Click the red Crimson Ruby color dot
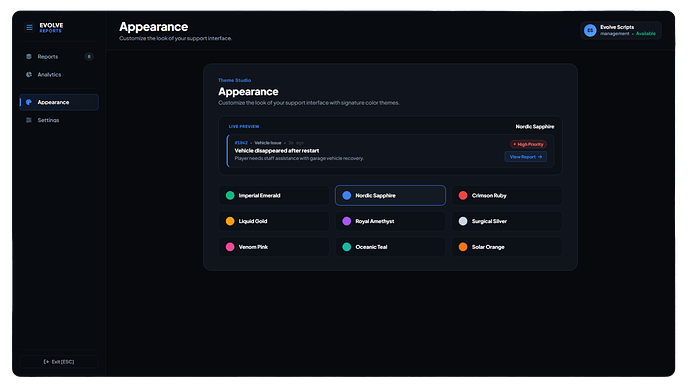Image resolution: width=690 pixels, height=388 pixels. (463, 195)
